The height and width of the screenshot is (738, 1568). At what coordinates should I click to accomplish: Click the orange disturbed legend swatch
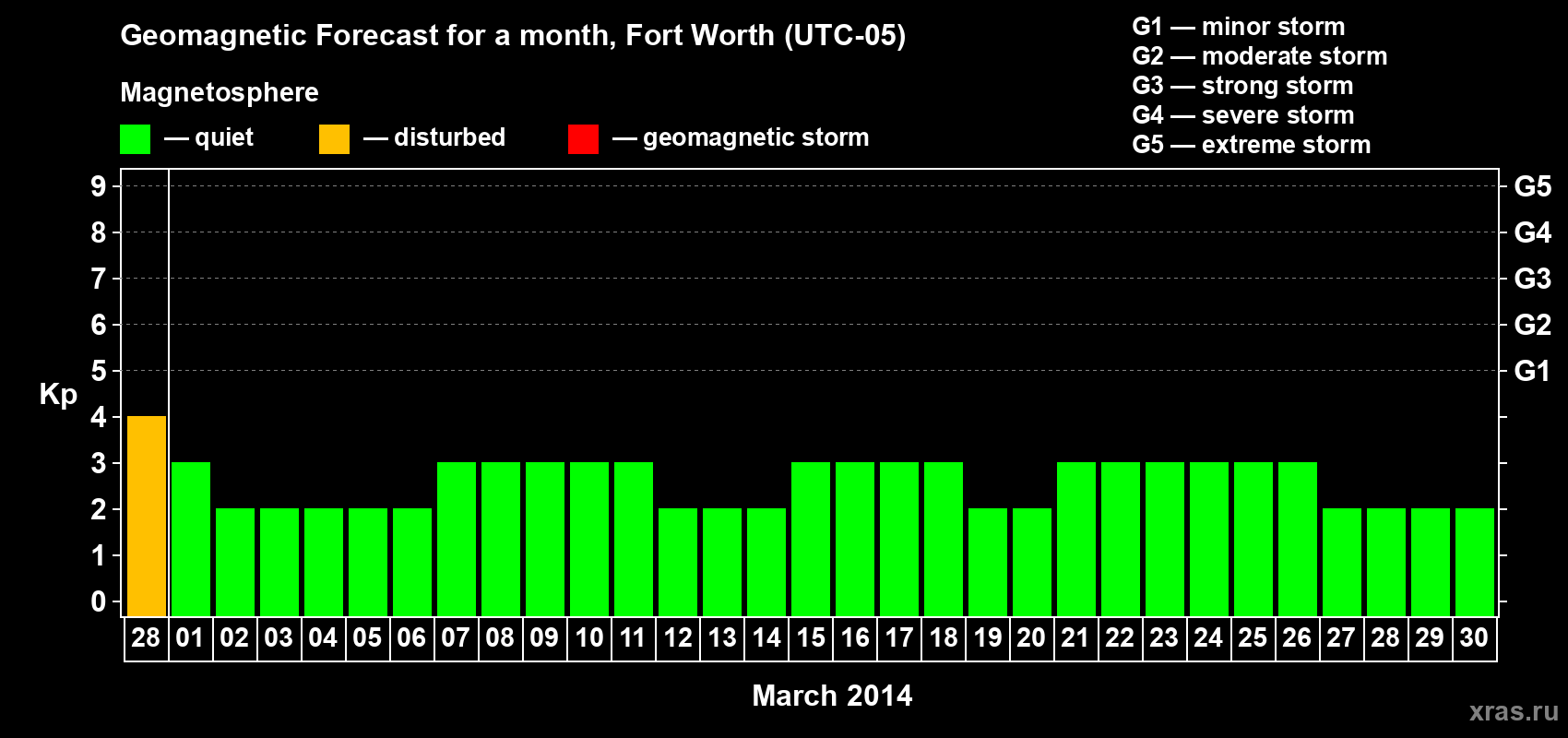[x=334, y=139]
